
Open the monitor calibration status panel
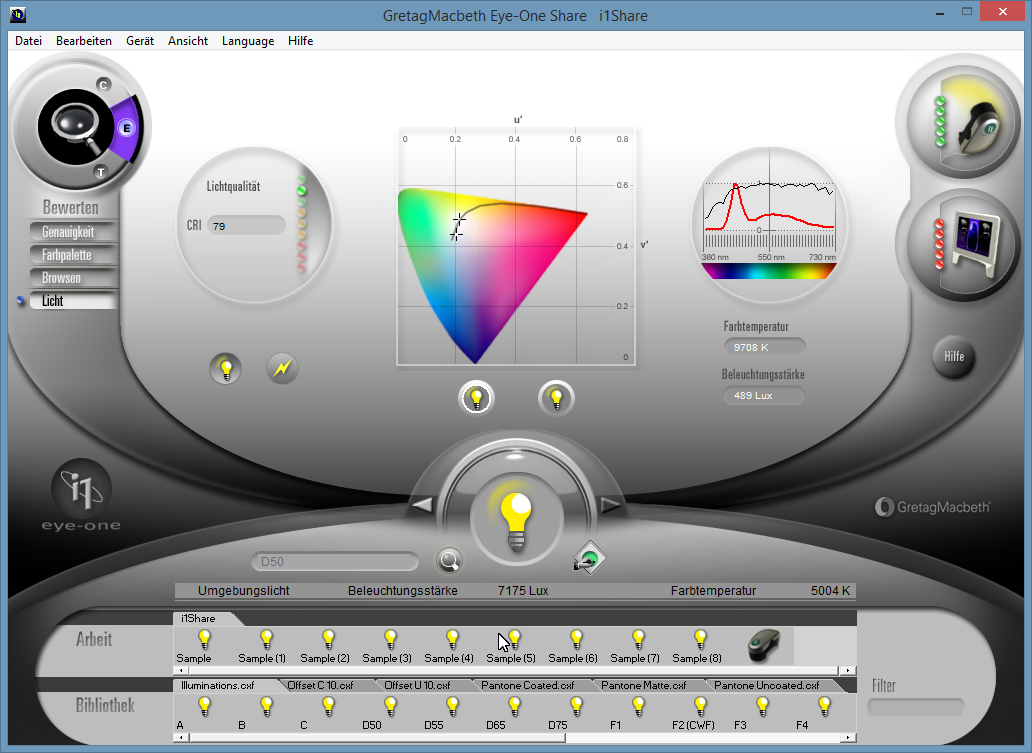[964, 246]
